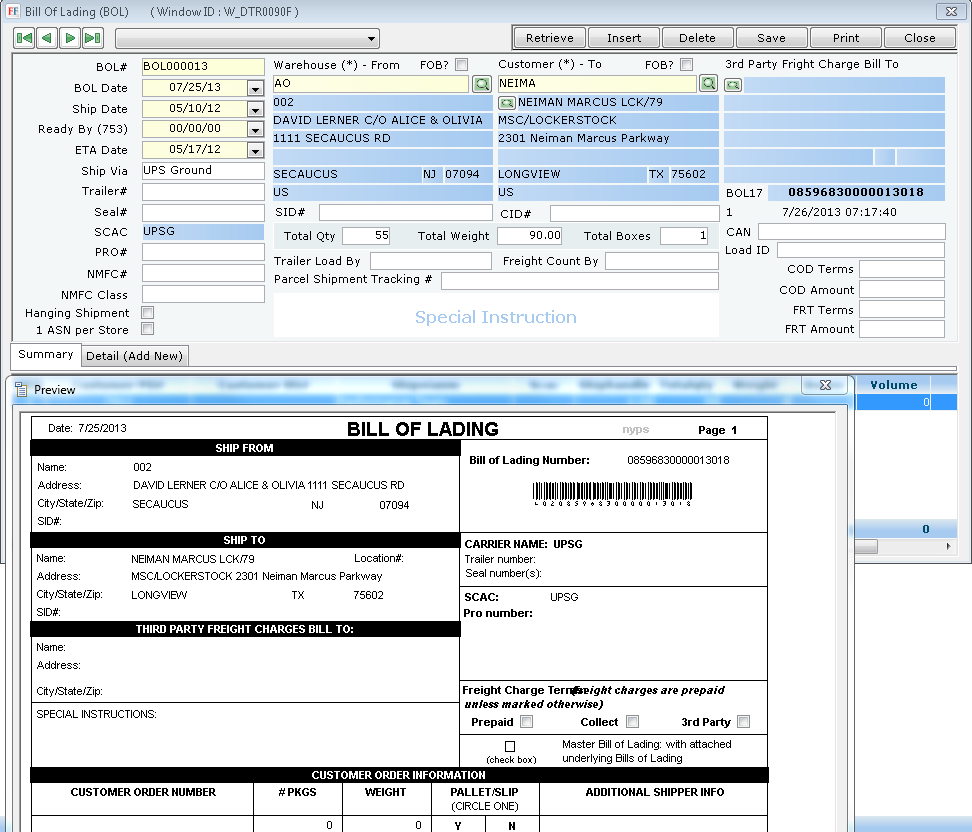Viewport: 972px width, 832px height.
Task: Open the Ship Date dropdown
Action: tap(255, 109)
